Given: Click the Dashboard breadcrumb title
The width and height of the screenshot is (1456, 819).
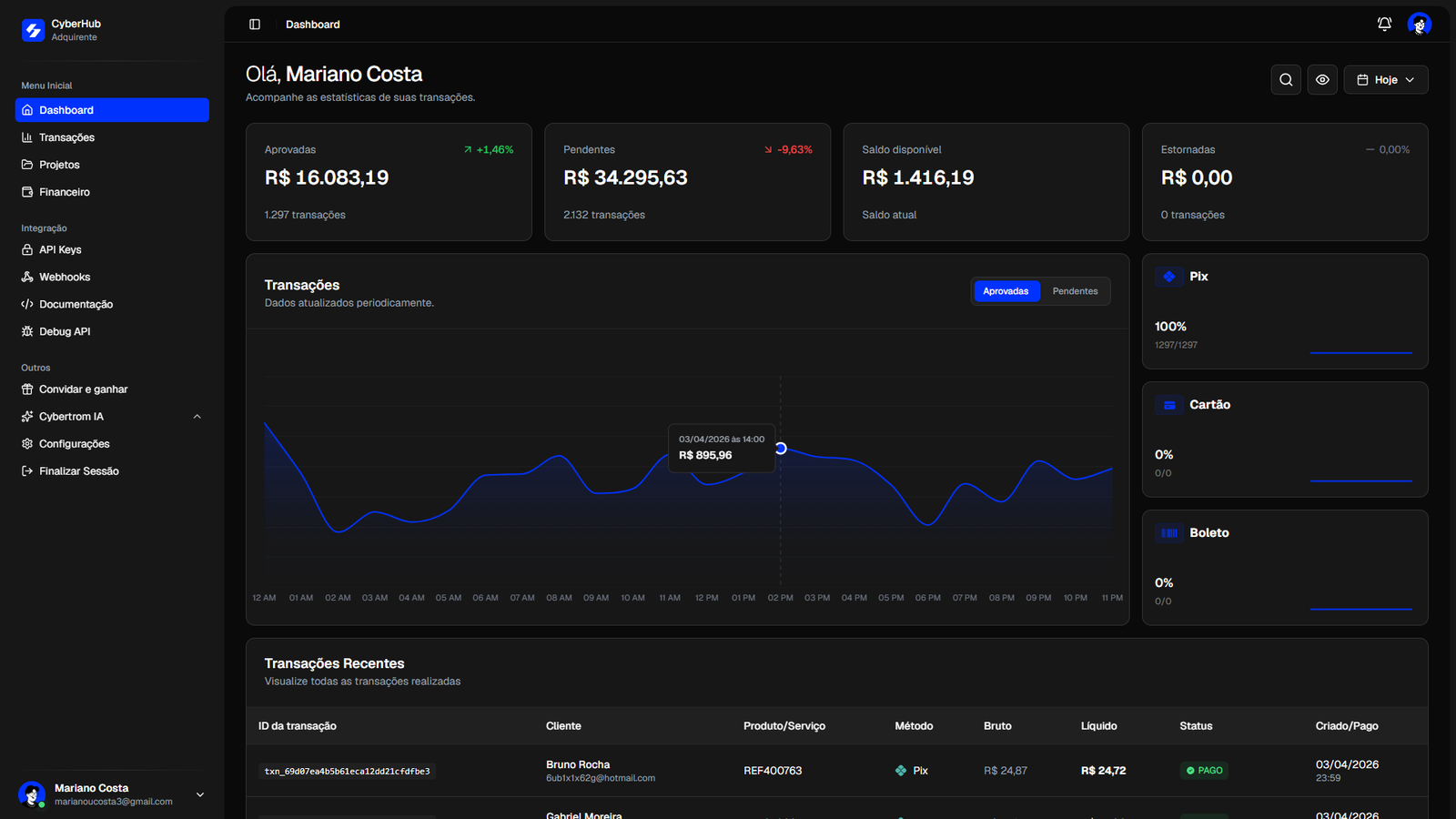Looking at the screenshot, I should (x=313, y=25).
